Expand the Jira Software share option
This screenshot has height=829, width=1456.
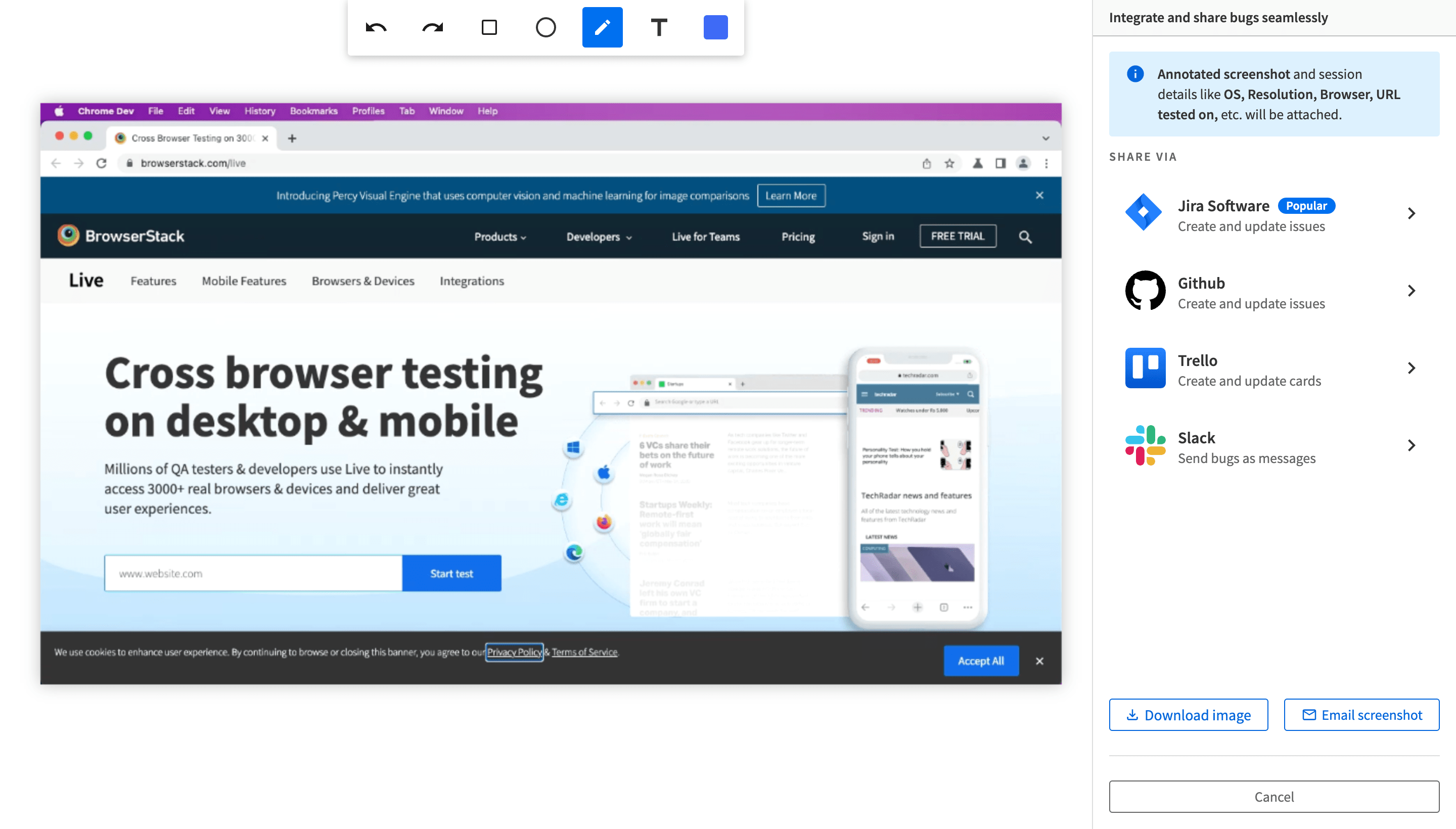tap(1412, 213)
